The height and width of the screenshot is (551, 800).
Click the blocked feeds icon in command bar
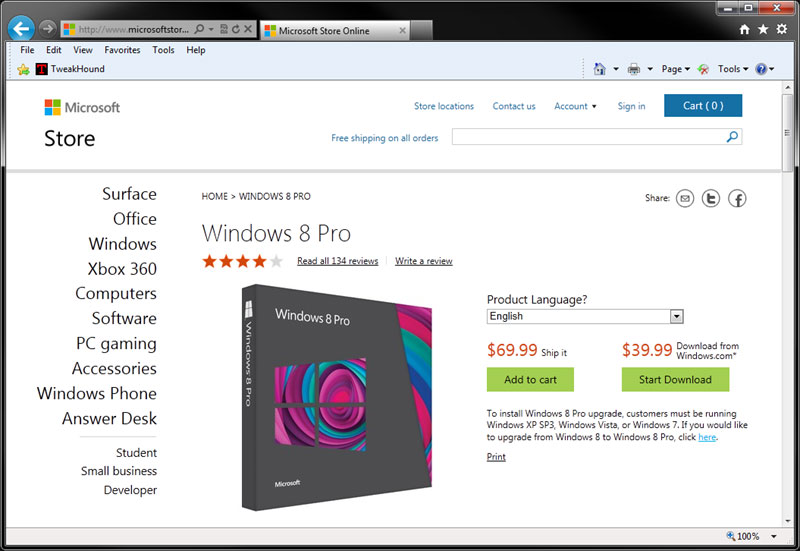[x=703, y=69]
